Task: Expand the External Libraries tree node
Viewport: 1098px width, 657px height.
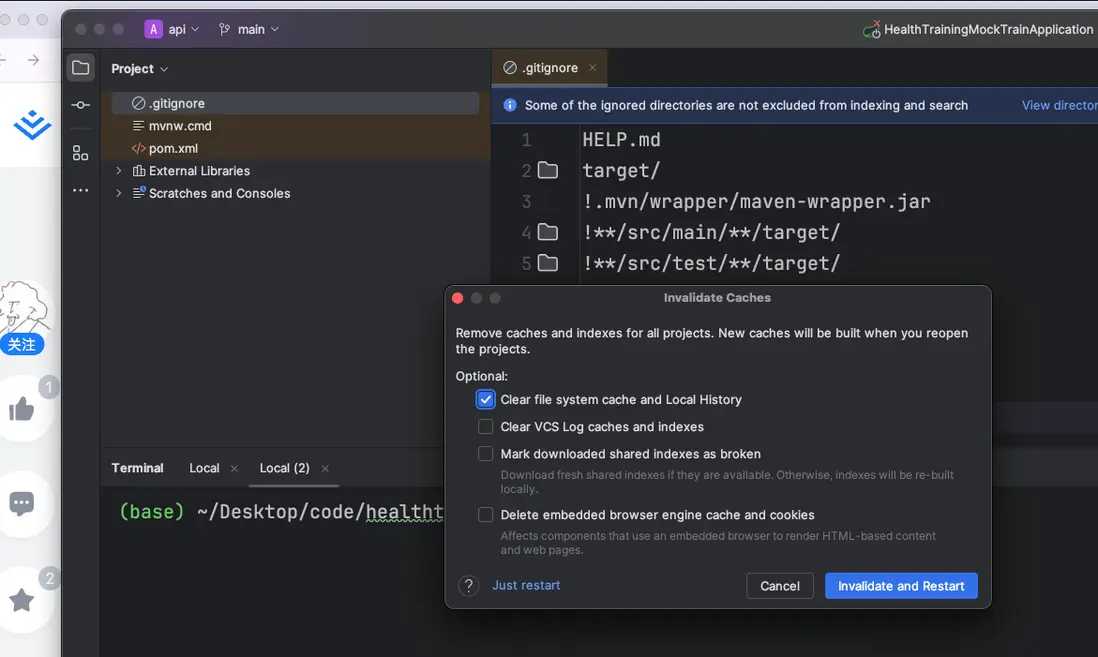Action: (119, 171)
